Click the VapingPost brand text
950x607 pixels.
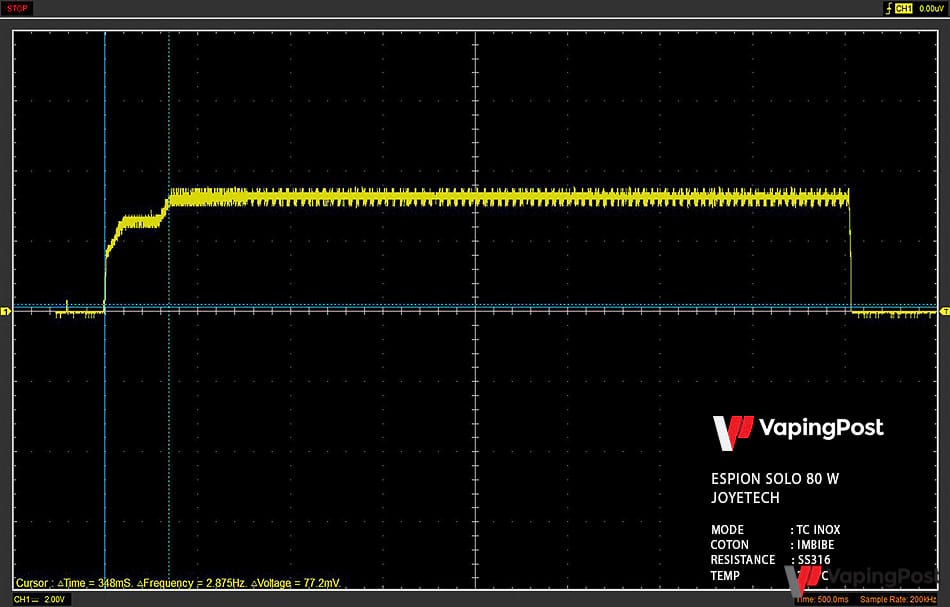(x=821, y=428)
